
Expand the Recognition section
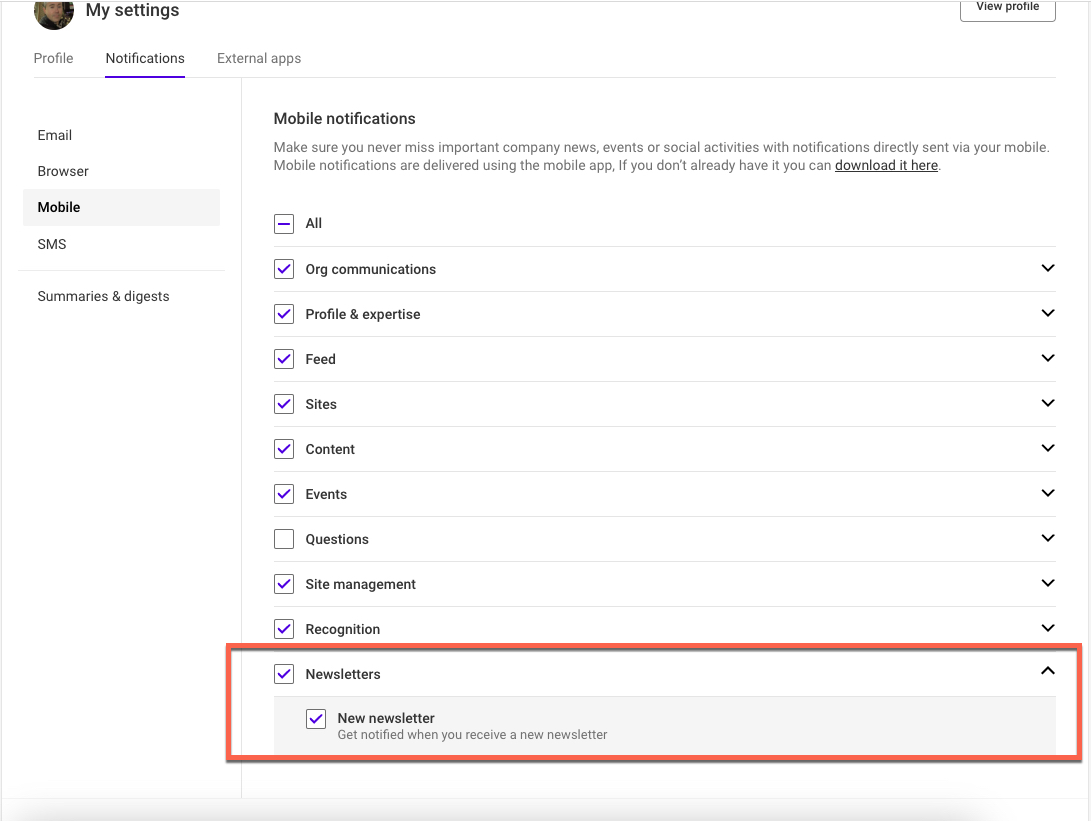tap(1047, 628)
